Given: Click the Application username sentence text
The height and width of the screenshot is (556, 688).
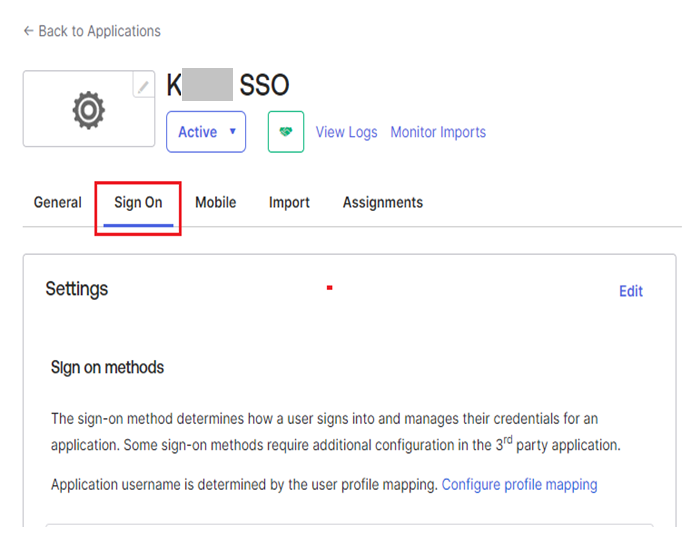Looking at the screenshot, I should pyautogui.click(x=244, y=485).
